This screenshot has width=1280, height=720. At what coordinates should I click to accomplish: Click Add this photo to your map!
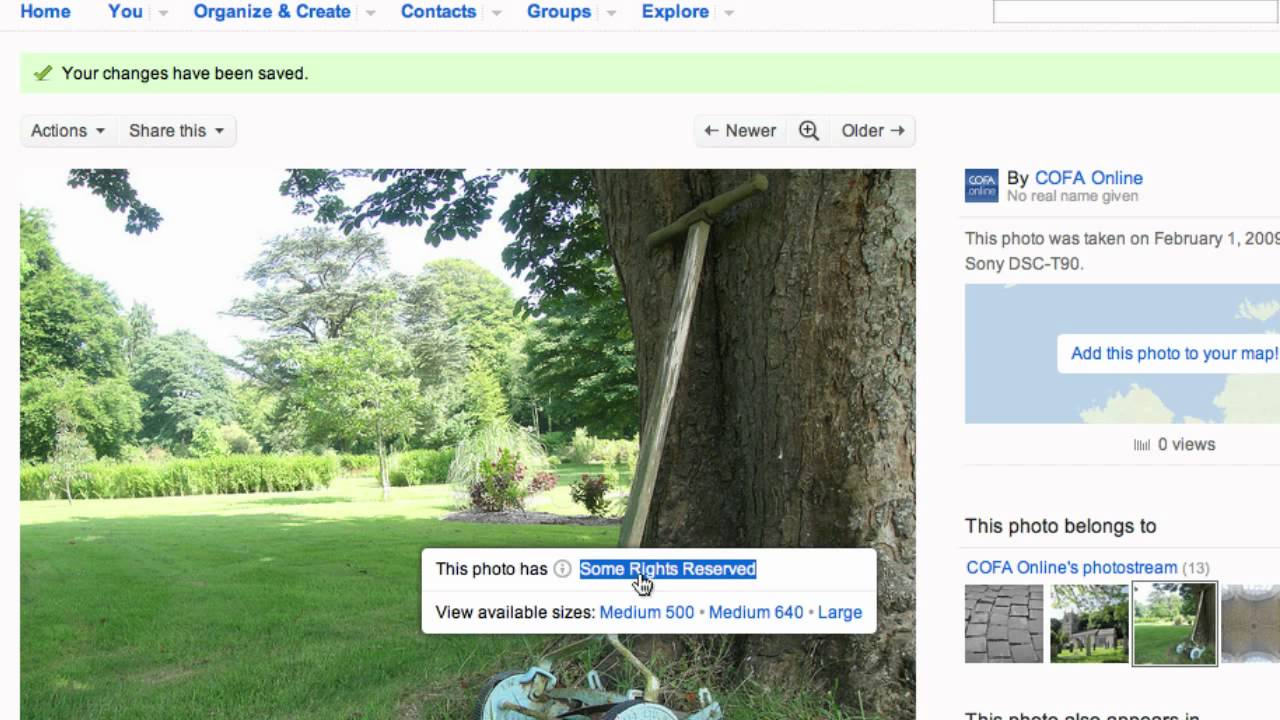(1174, 353)
